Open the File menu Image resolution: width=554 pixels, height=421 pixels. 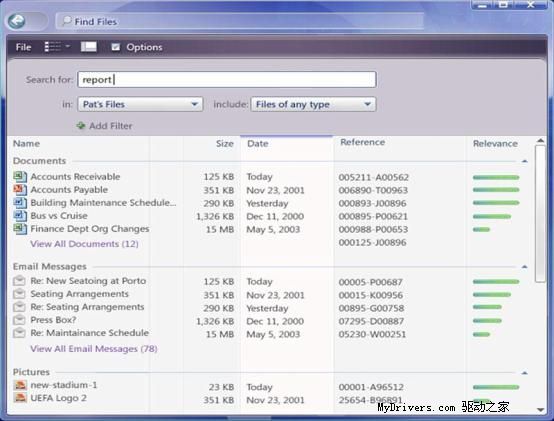(x=23, y=47)
